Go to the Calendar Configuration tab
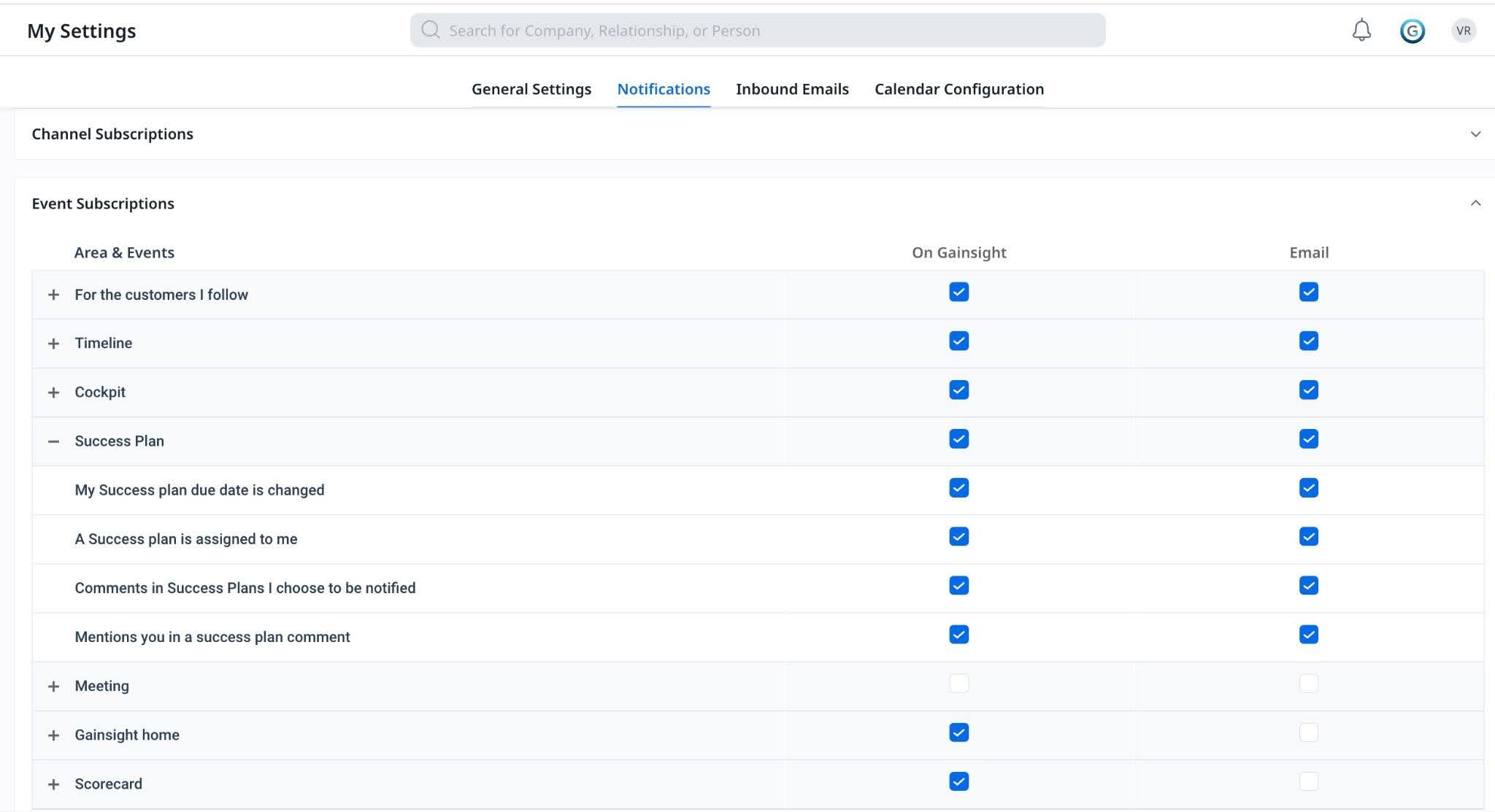Image resolution: width=1495 pixels, height=812 pixels. pyautogui.click(x=959, y=89)
